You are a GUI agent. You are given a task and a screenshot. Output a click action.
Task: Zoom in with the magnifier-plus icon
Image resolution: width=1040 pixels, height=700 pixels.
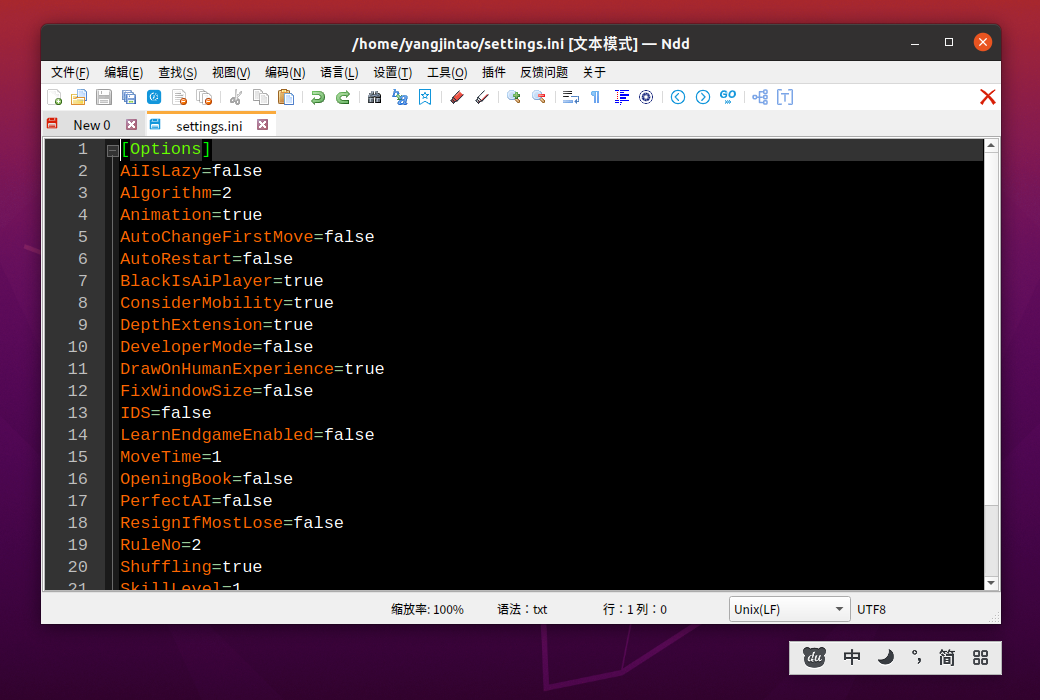[x=512, y=97]
